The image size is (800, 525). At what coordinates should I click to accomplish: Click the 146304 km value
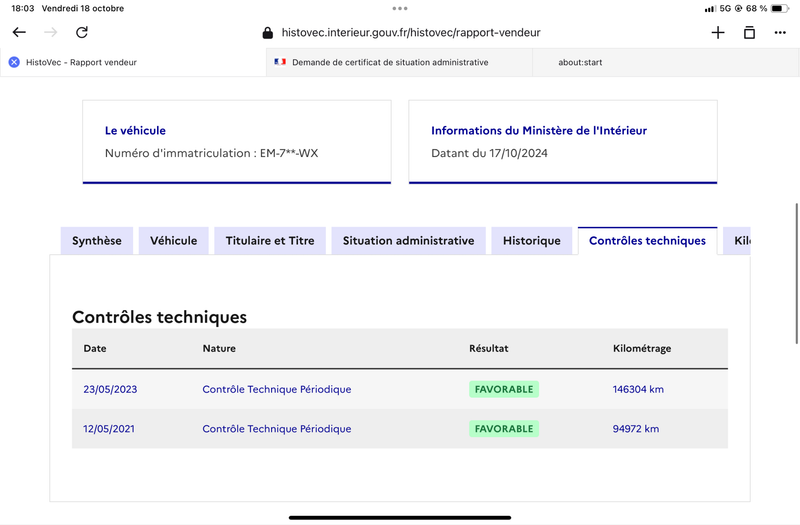[x=638, y=389]
